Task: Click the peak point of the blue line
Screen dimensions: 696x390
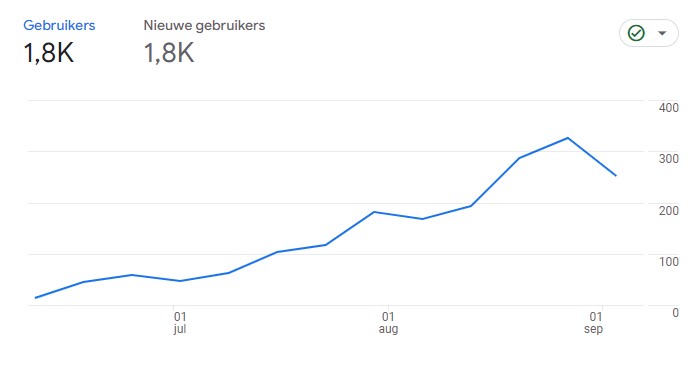Action: click(568, 138)
